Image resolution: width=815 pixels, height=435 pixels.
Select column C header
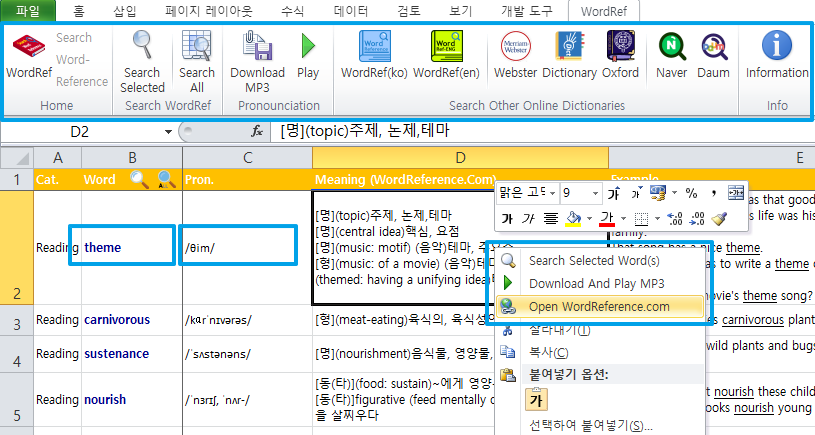[247, 157]
